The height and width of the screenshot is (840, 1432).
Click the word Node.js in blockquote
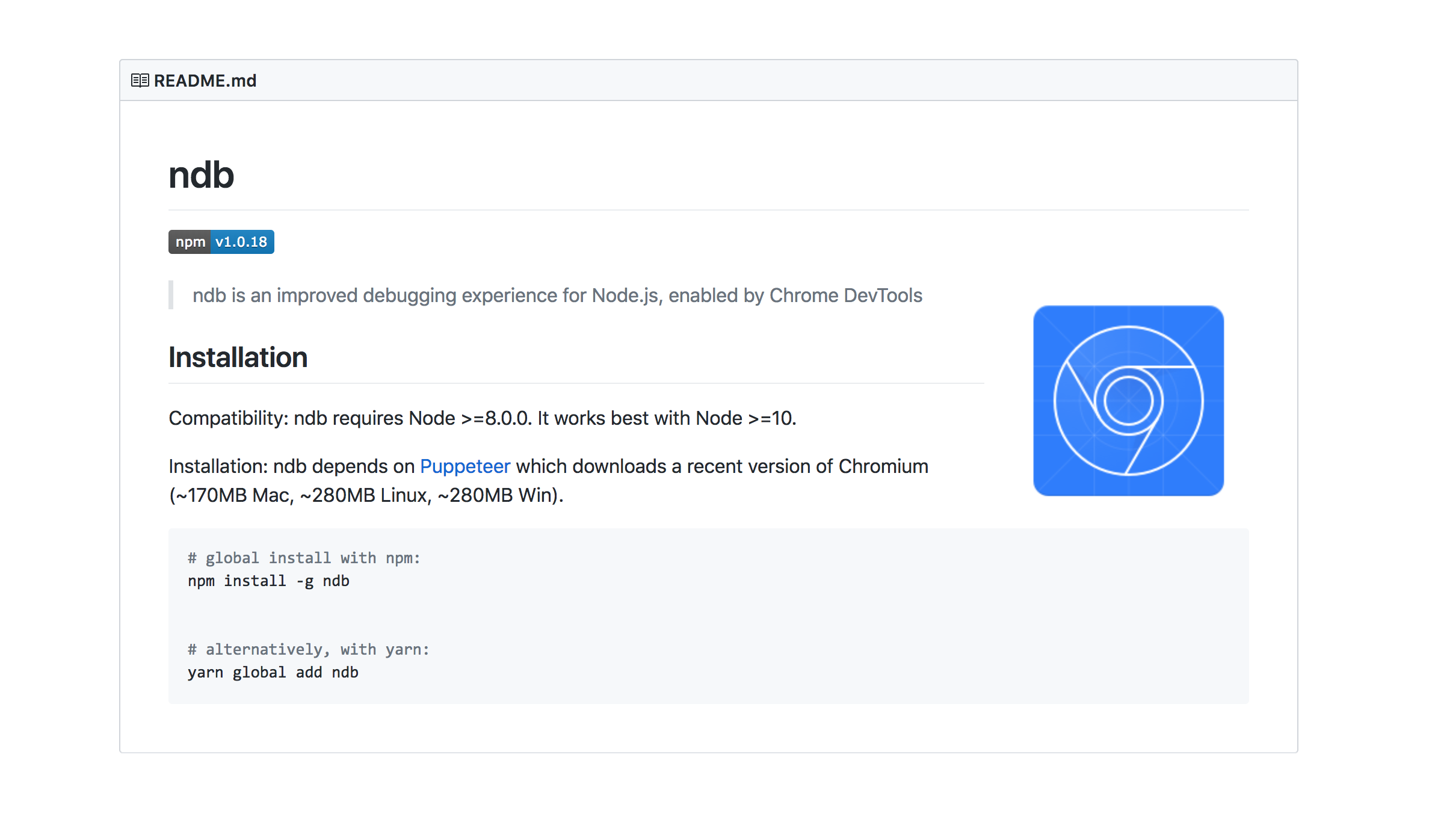coord(626,295)
